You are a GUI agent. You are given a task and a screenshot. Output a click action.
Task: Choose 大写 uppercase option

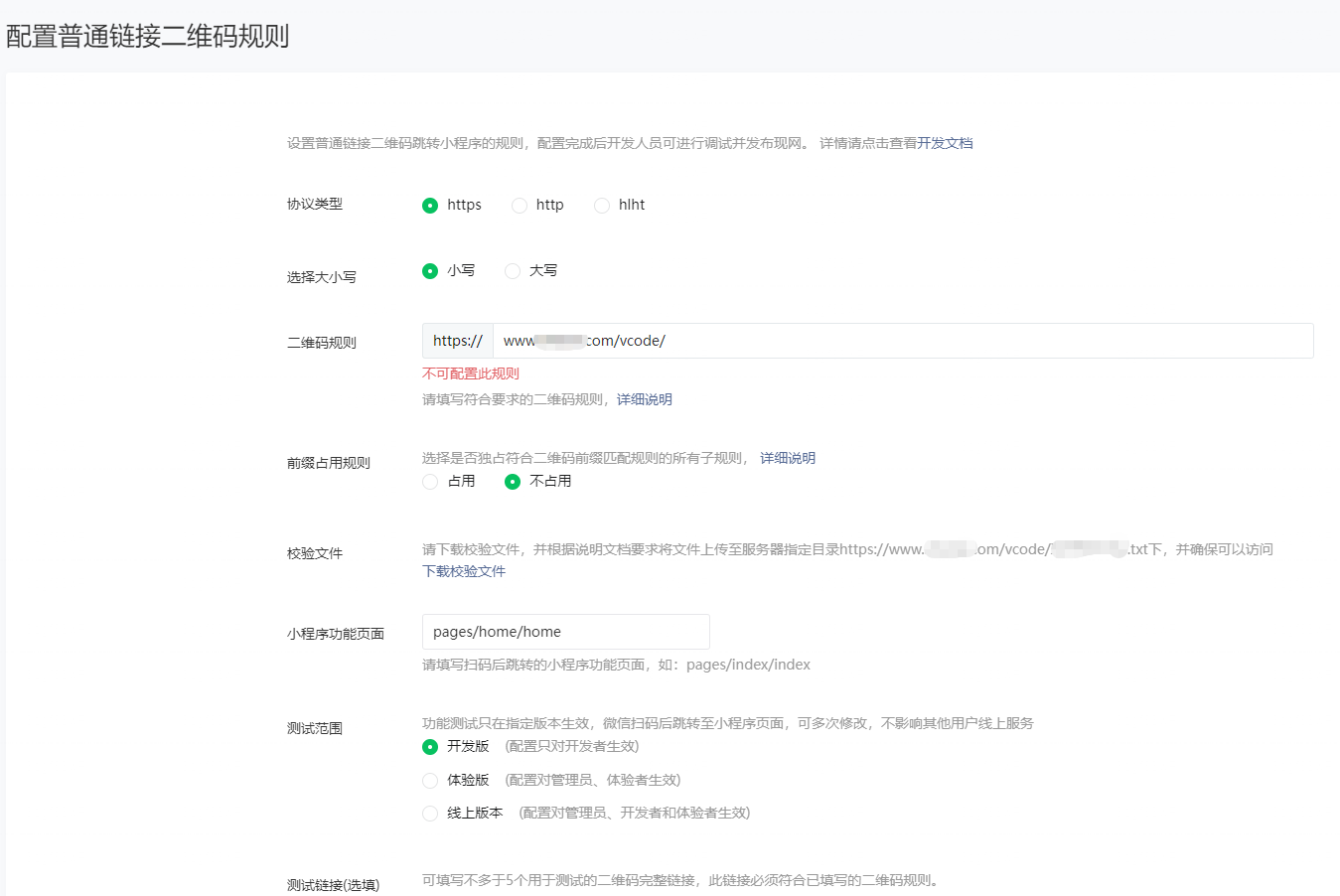pos(513,271)
